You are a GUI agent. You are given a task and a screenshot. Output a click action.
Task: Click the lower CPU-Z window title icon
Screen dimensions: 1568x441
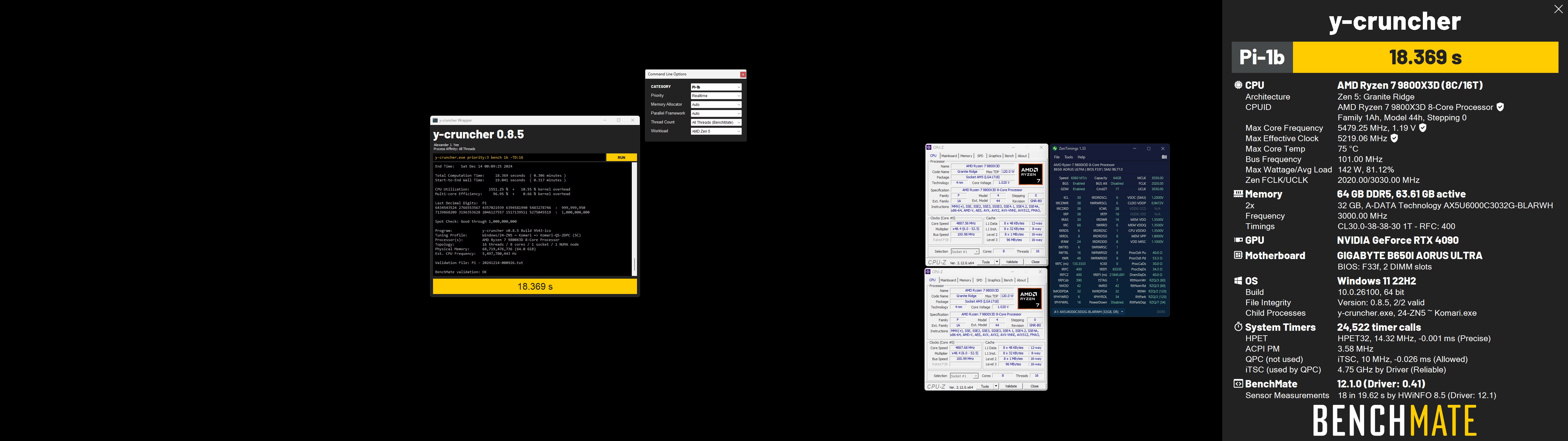pos(928,272)
